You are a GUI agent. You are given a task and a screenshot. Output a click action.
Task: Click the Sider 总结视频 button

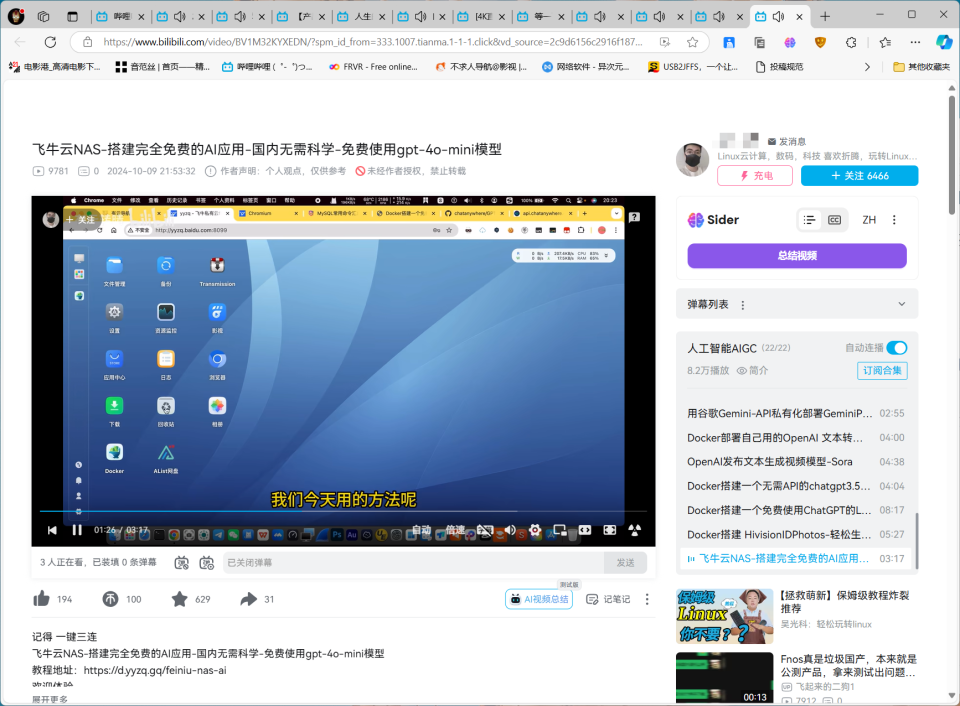pos(797,256)
